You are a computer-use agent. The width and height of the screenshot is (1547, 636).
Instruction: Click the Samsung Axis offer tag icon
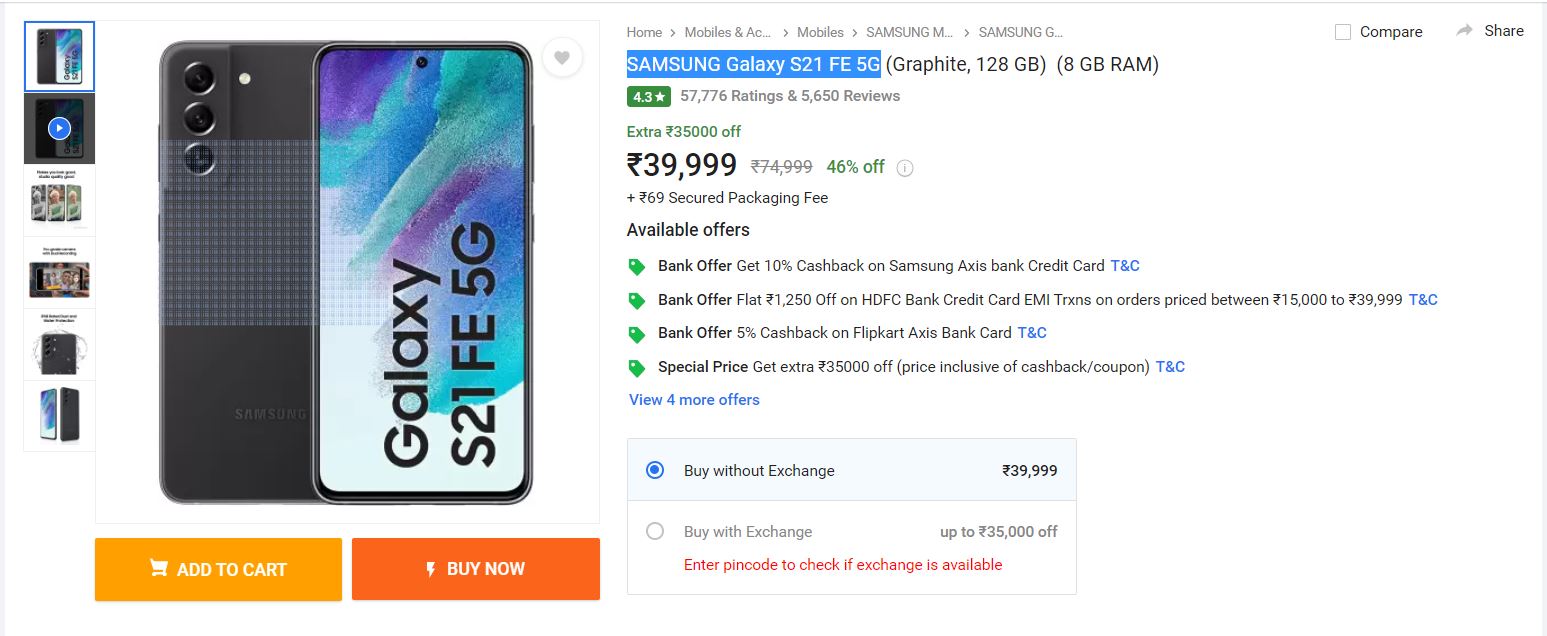[636, 267]
